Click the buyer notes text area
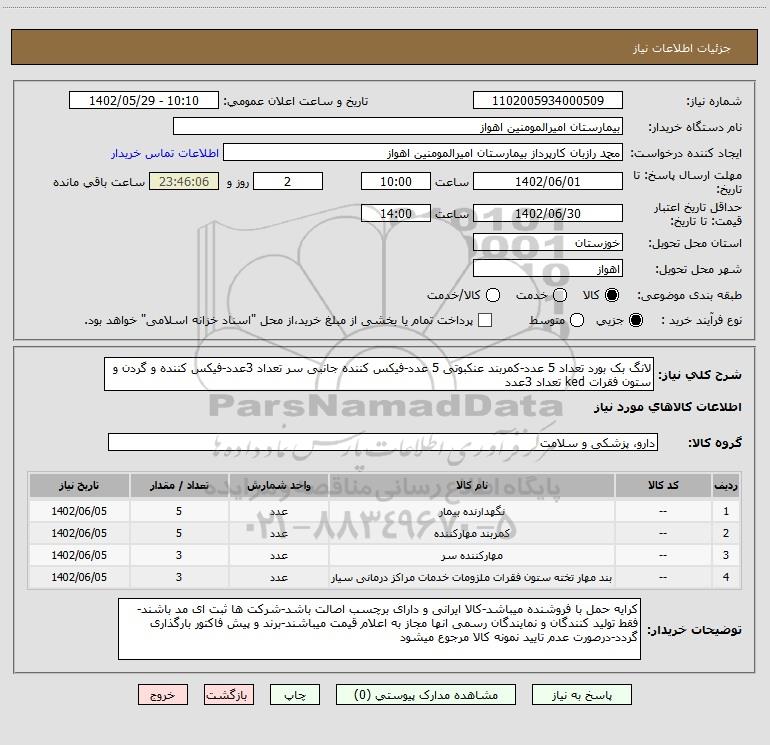 380,629
